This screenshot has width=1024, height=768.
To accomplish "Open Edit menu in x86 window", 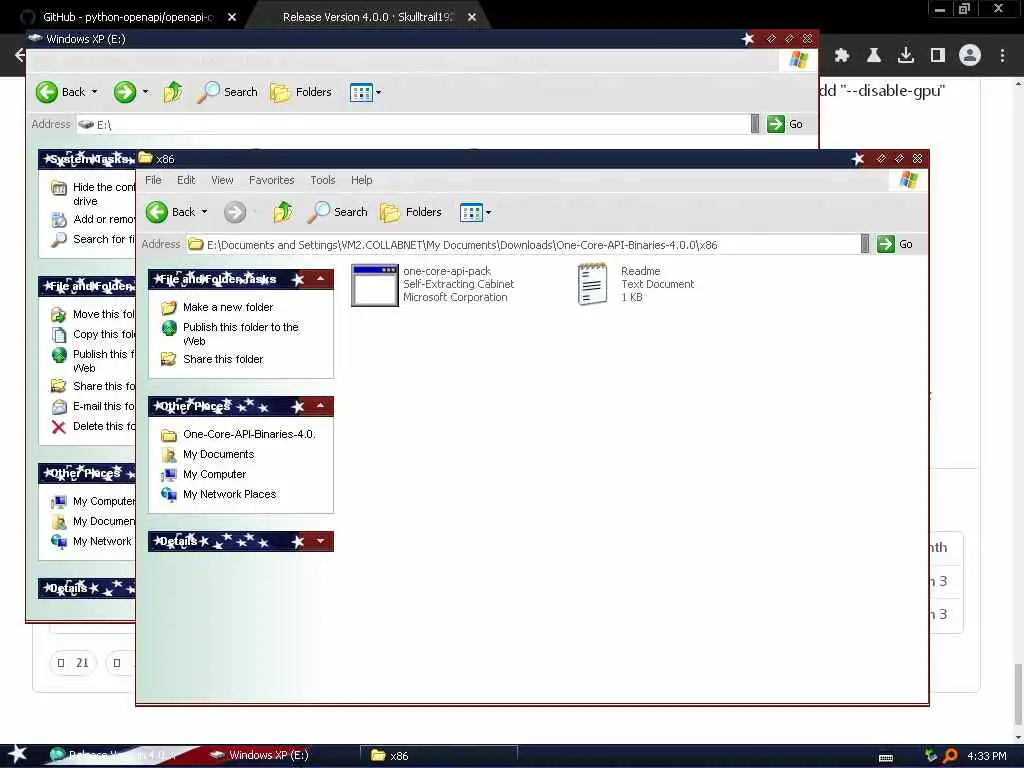I will click(x=186, y=180).
